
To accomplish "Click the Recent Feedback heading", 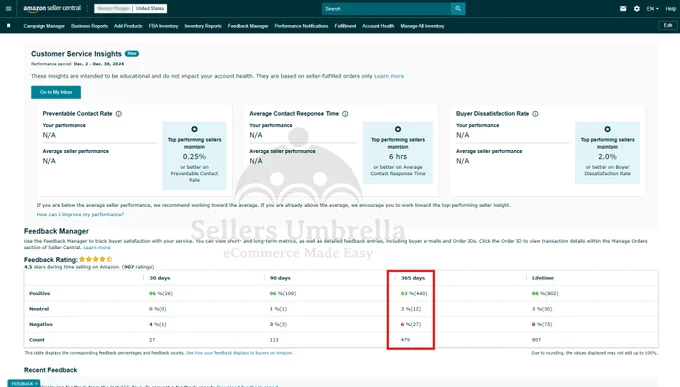I will click(50, 370).
